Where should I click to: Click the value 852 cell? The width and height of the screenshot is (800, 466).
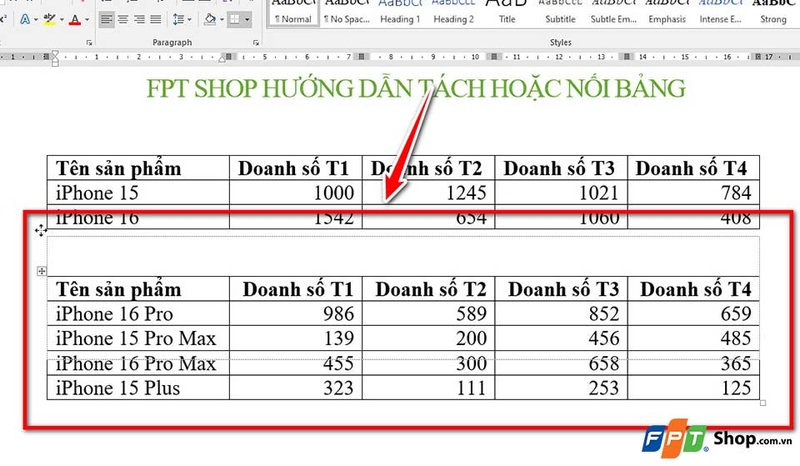click(x=561, y=313)
